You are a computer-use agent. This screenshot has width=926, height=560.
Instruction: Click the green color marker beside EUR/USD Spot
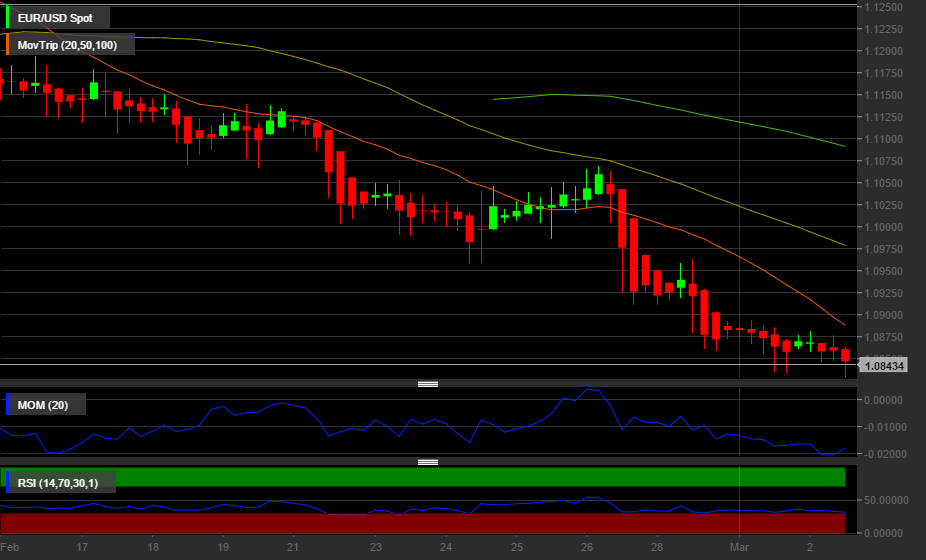pyautogui.click(x=9, y=18)
